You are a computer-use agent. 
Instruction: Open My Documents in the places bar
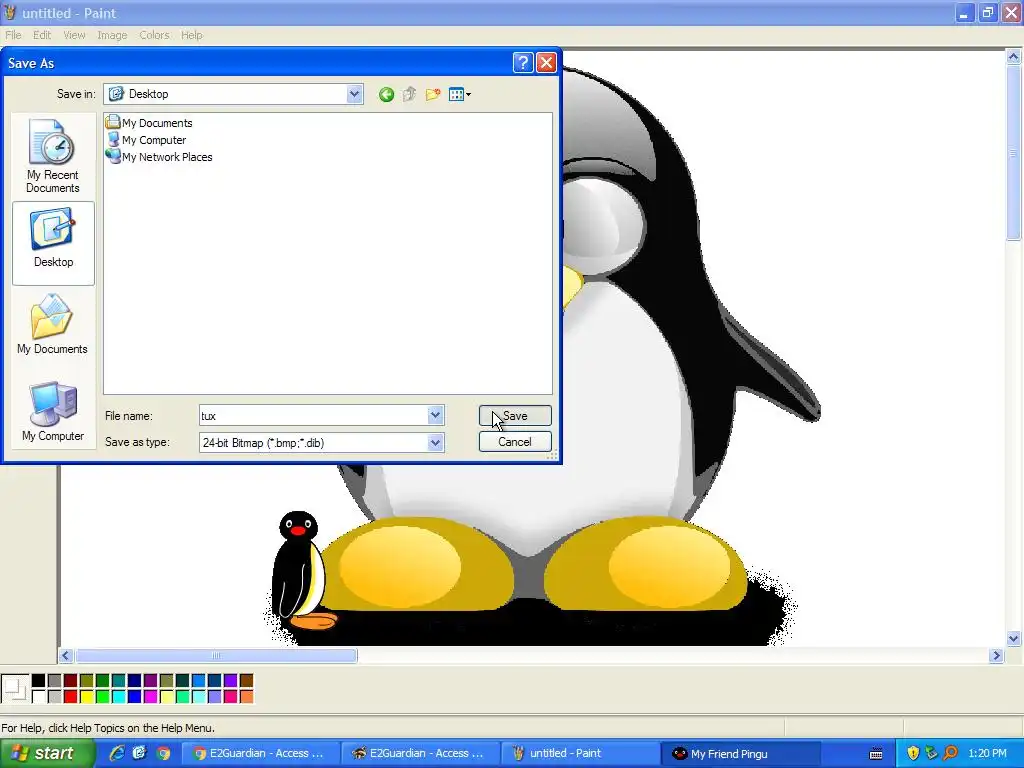[x=52, y=325]
